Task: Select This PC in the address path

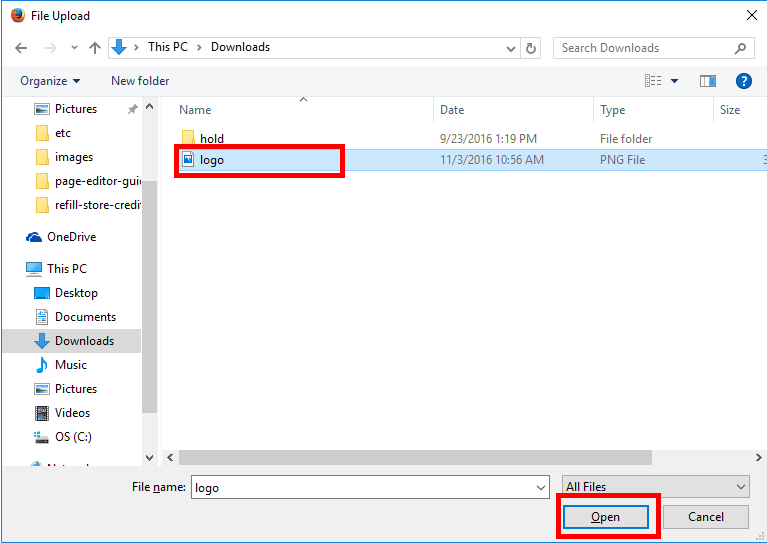Action: [168, 47]
